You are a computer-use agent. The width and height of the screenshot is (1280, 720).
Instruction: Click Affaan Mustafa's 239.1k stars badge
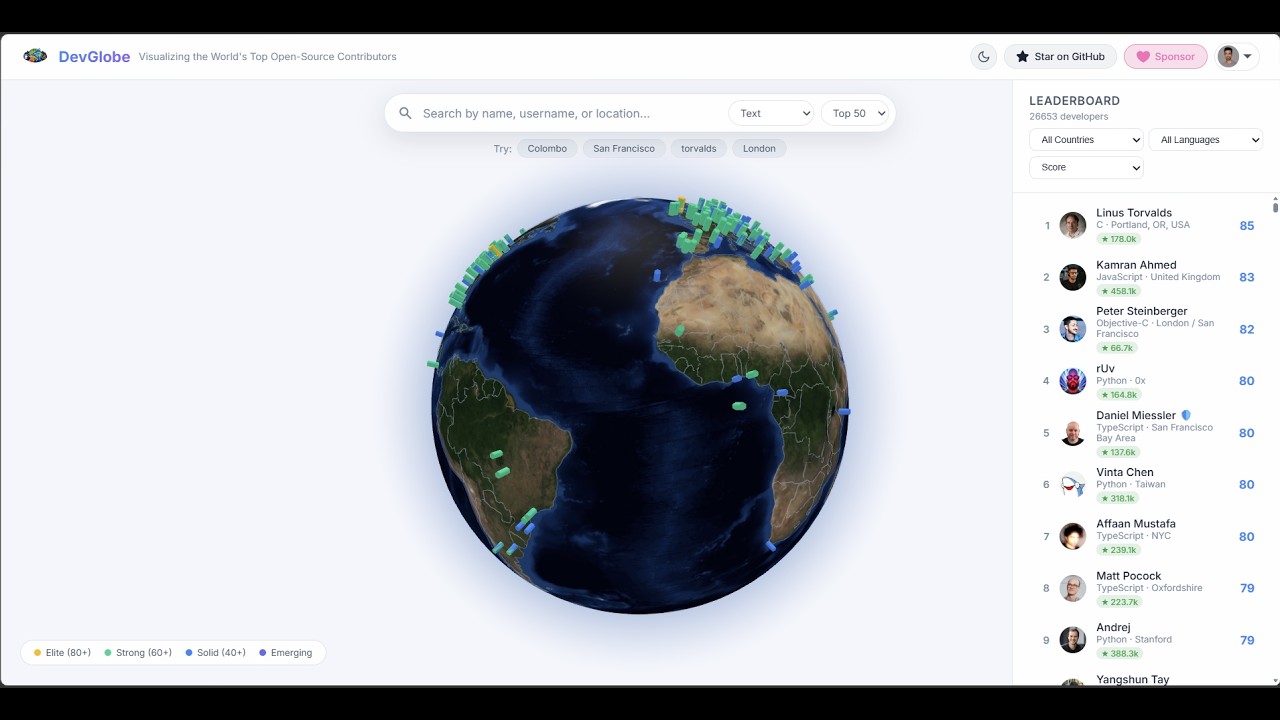click(1118, 550)
